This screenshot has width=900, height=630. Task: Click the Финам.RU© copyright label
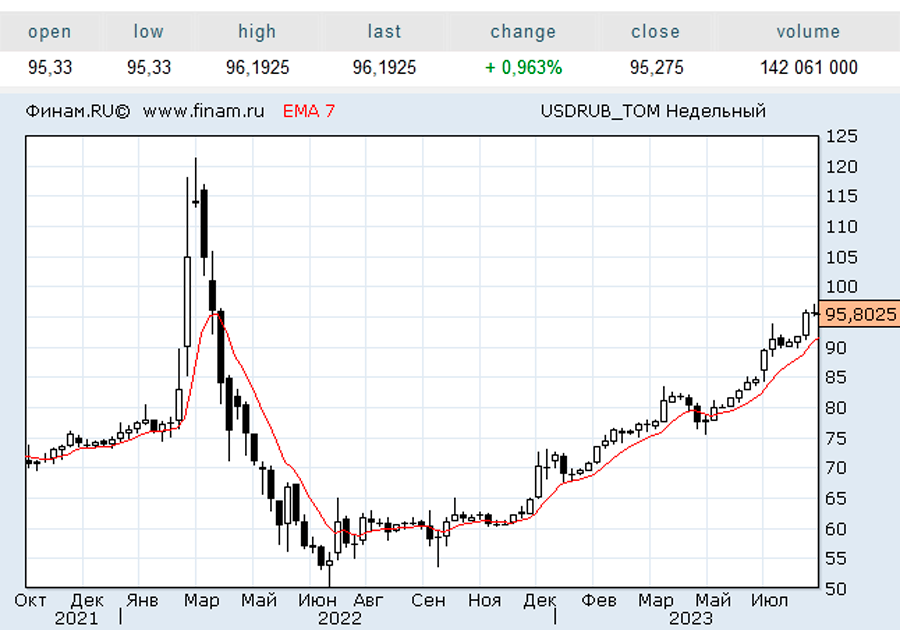(x=78, y=111)
